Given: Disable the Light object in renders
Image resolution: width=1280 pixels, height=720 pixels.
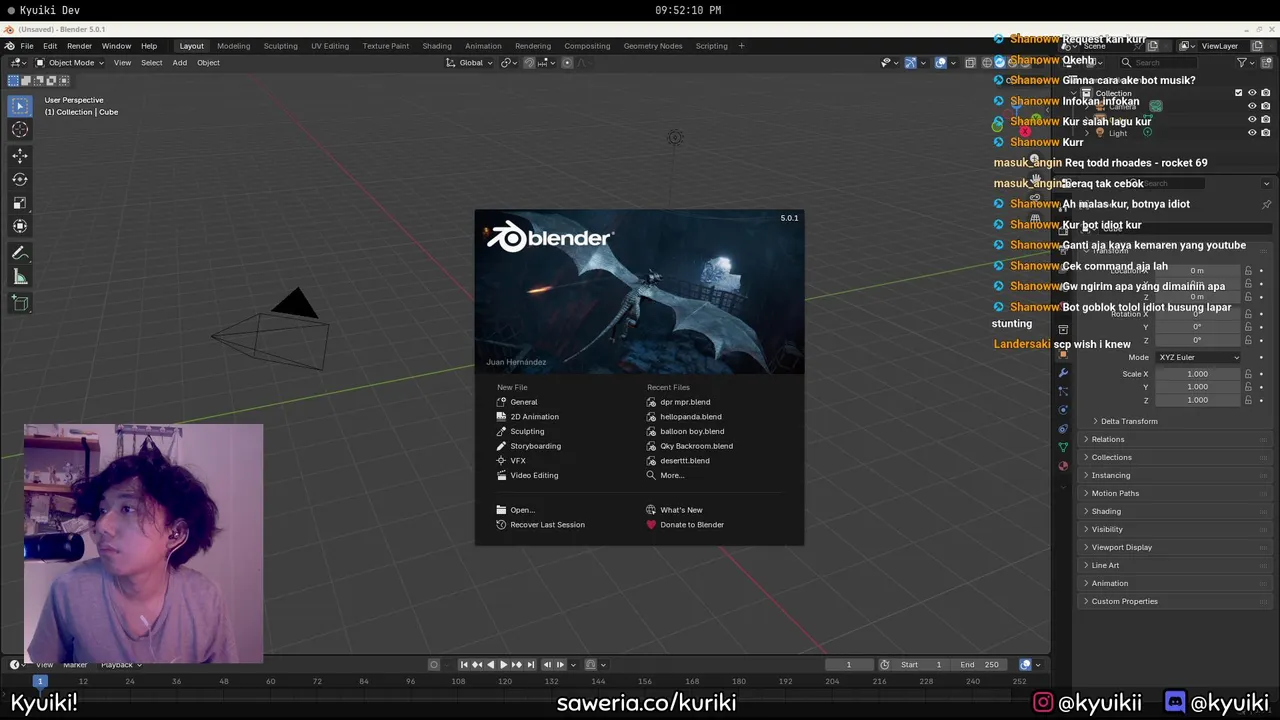Looking at the screenshot, I should point(1265,132).
